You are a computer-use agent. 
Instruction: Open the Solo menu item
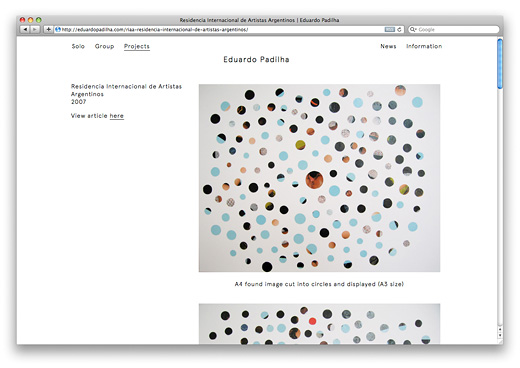(x=78, y=46)
